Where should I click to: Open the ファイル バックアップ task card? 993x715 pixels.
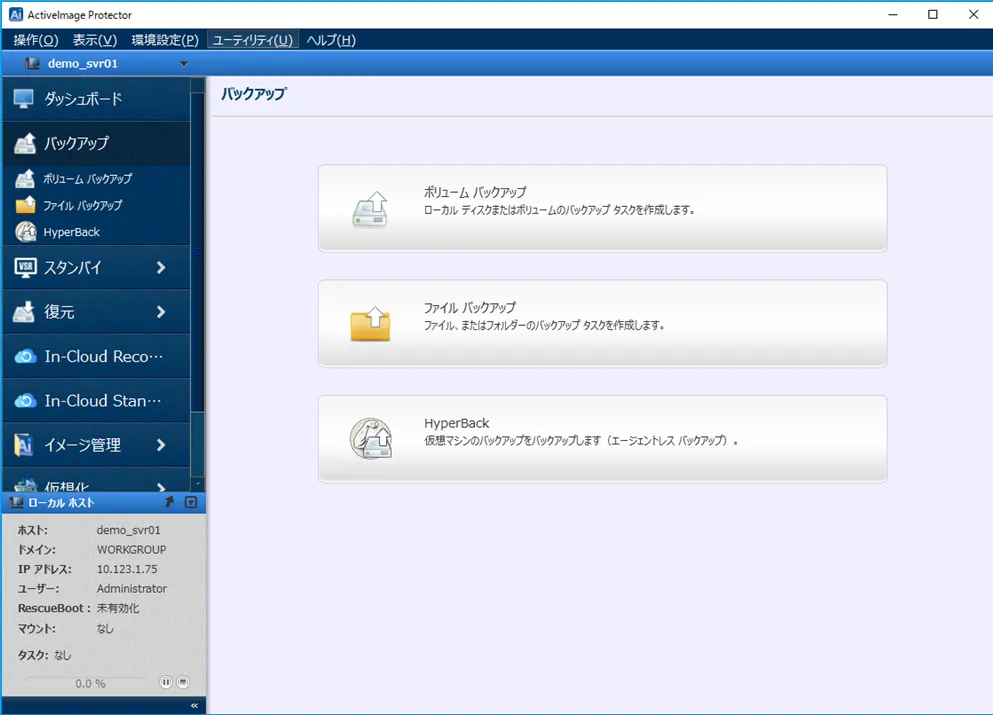[x=602, y=323]
